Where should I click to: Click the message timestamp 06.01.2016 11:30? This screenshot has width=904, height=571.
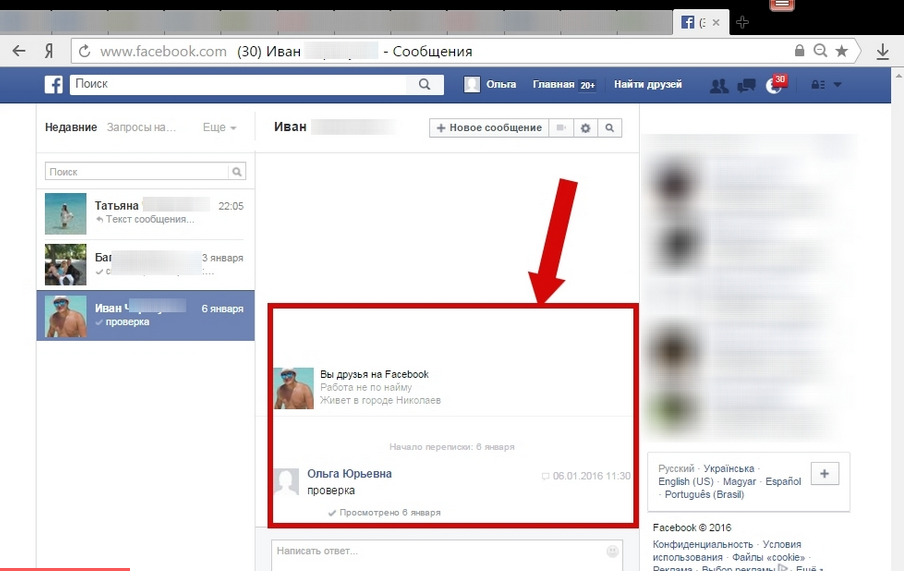click(591, 476)
